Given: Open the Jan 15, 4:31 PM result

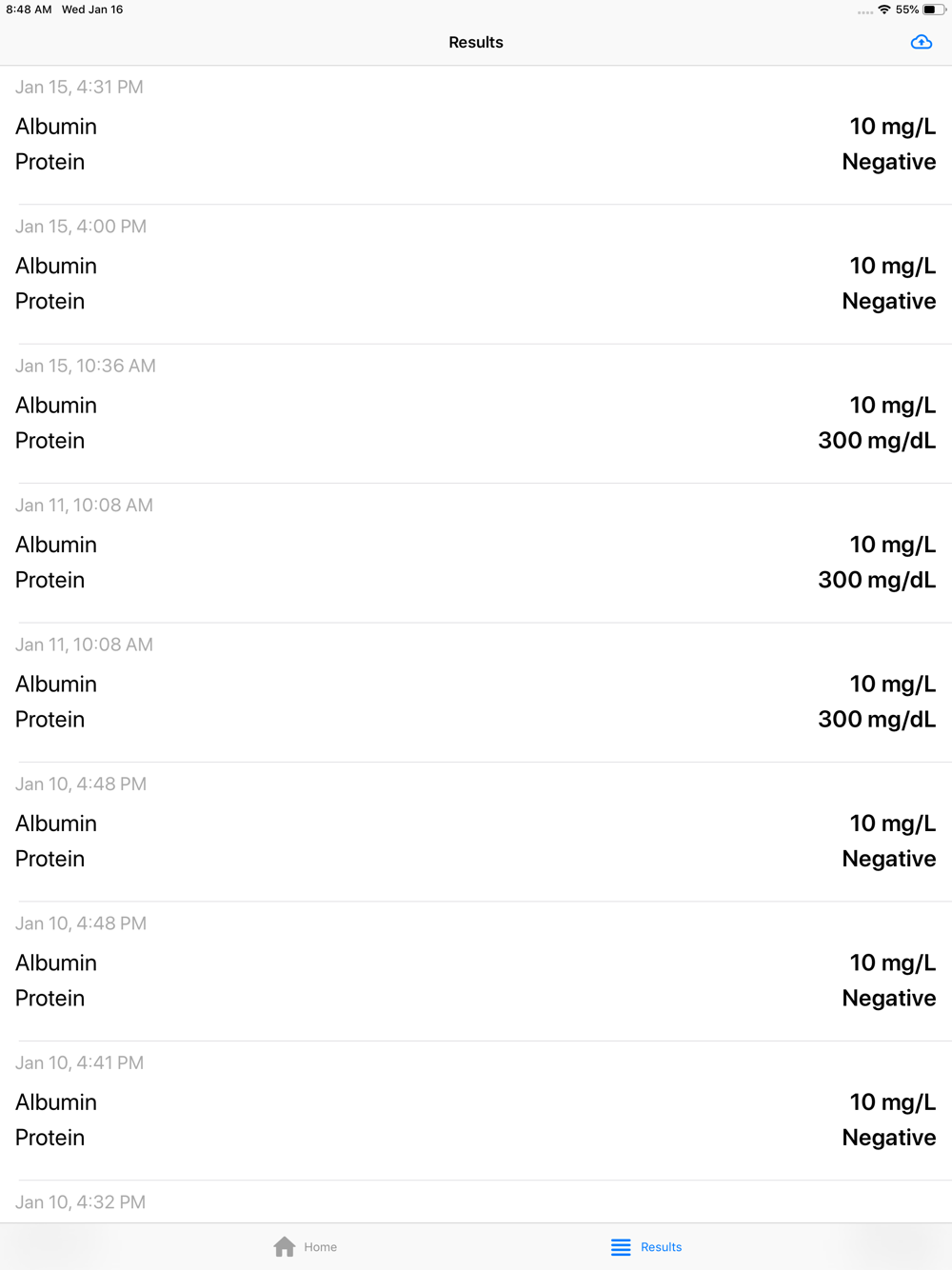Looking at the screenshot, I should [476, 135].
